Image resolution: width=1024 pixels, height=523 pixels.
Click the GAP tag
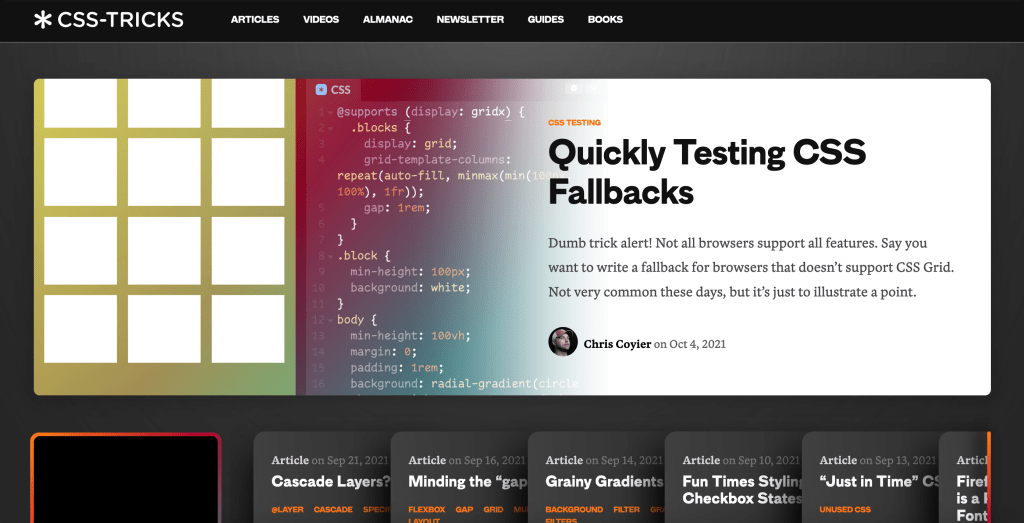click(x=464, y=509)
